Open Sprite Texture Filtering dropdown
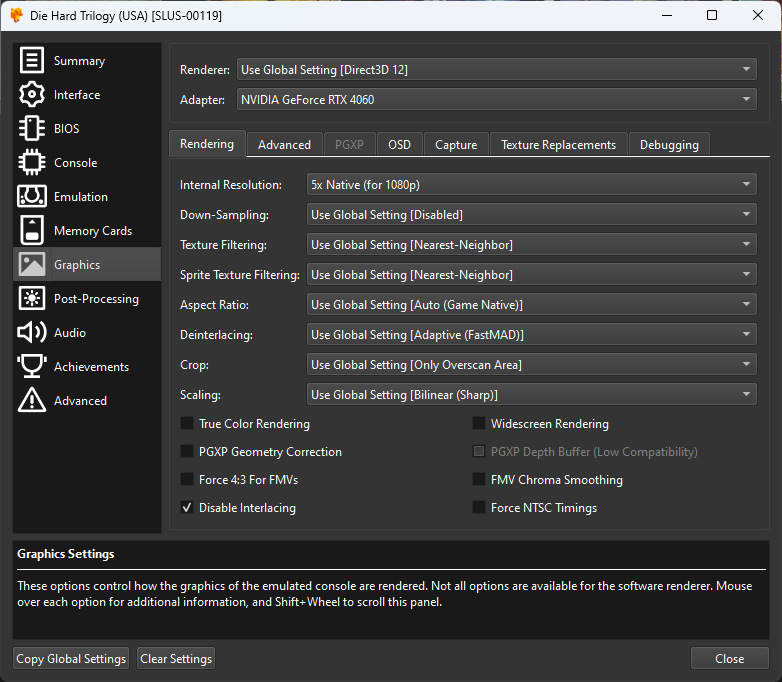The image size is (782, 682). 532,274
